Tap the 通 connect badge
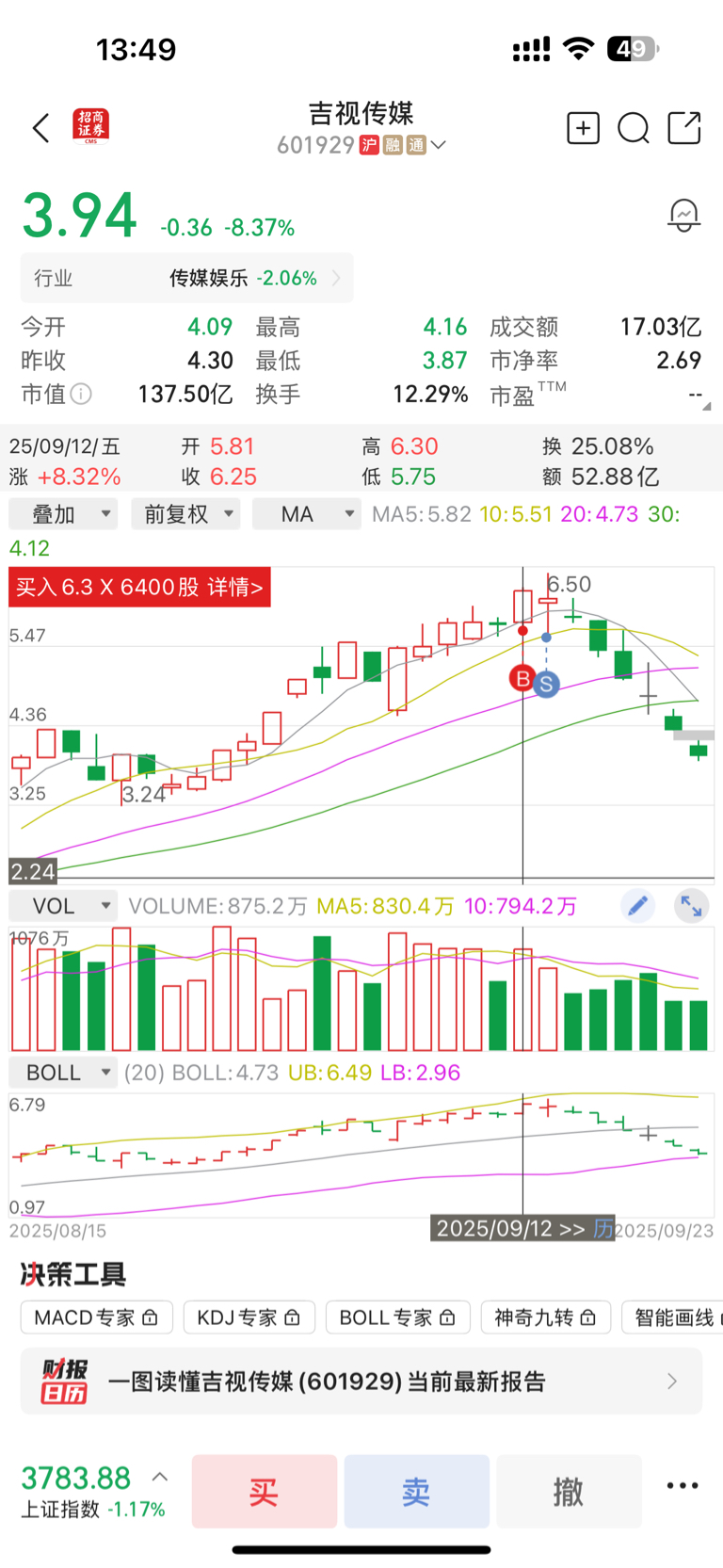Image resolution: width=723 pixels, height=1568 pixels. pos(416,145)
